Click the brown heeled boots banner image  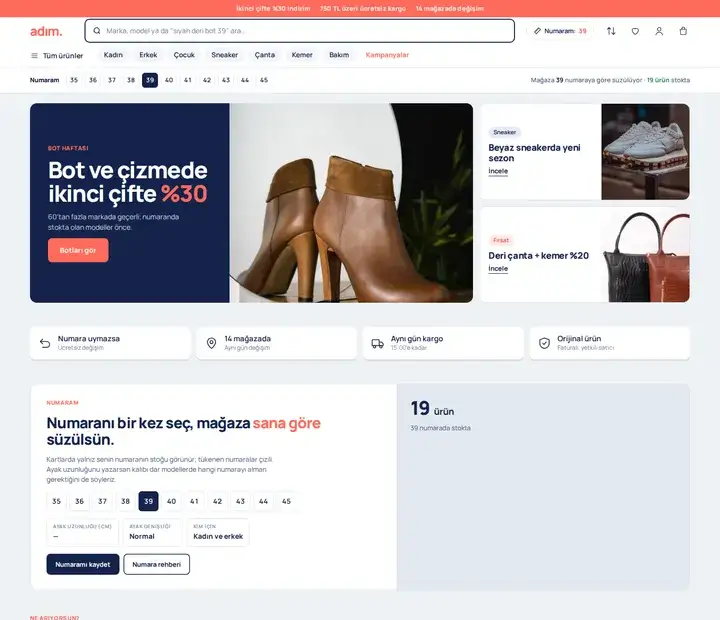tap(351, 203)
